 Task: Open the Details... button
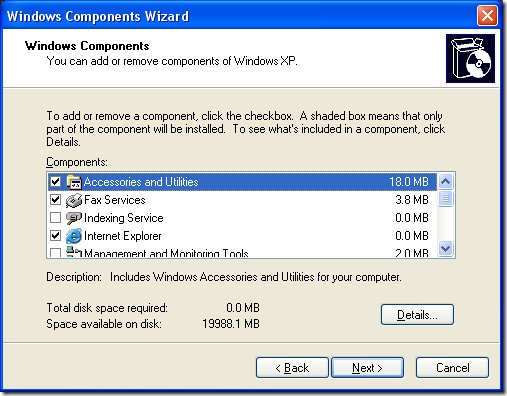tap(417, 314)
